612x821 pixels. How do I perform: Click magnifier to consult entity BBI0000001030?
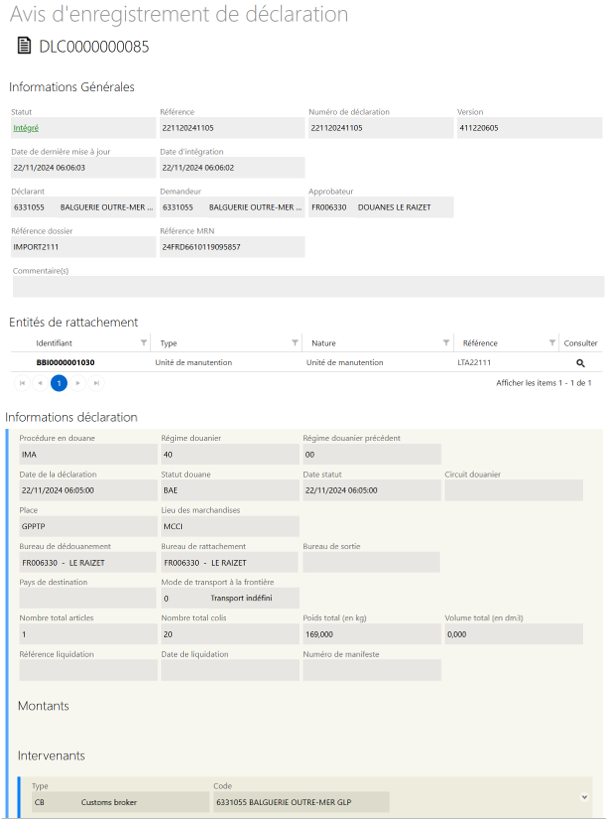click(x=580, y=363)
